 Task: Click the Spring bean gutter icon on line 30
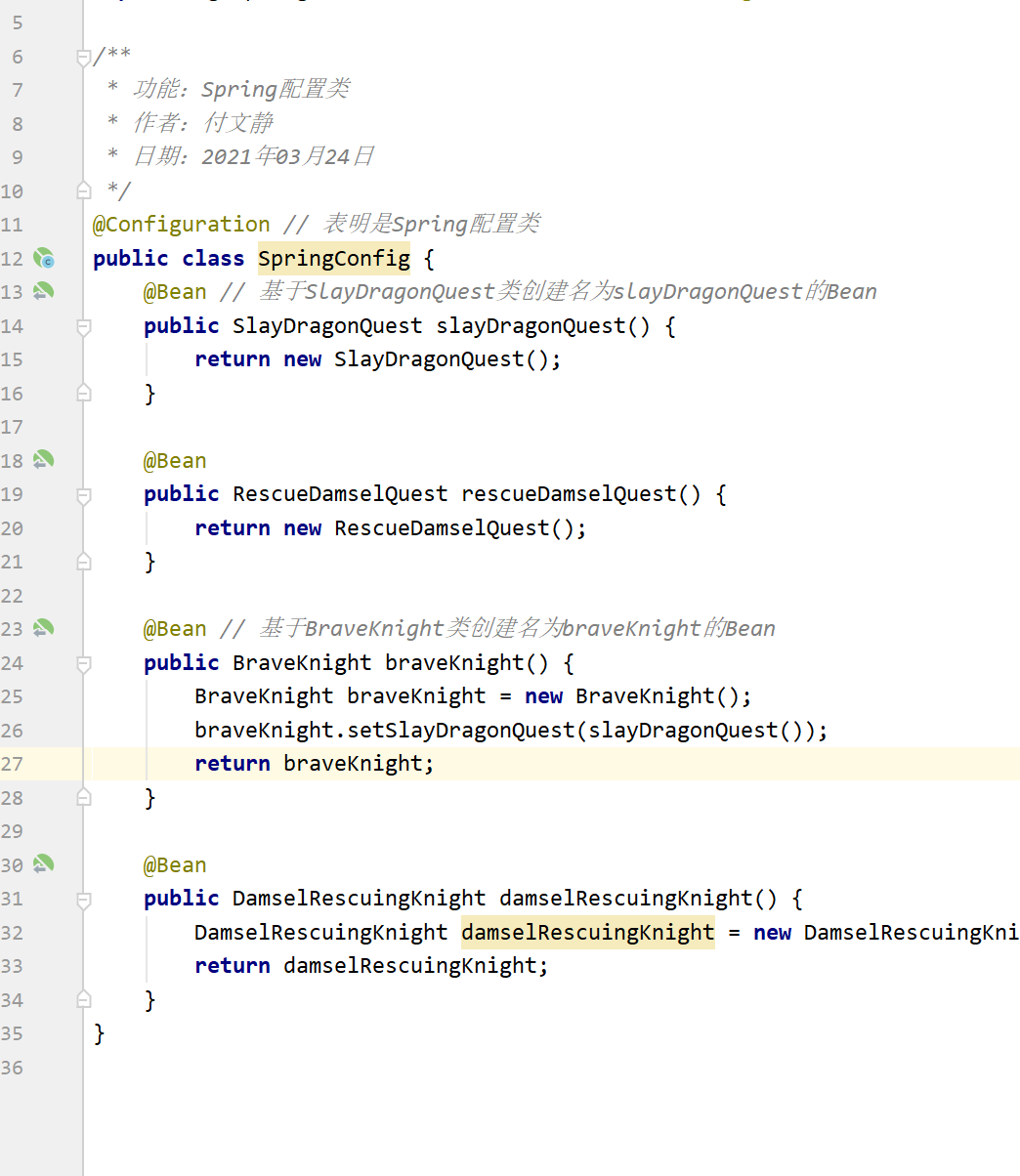pyautogui.click(x=43, y=864)
